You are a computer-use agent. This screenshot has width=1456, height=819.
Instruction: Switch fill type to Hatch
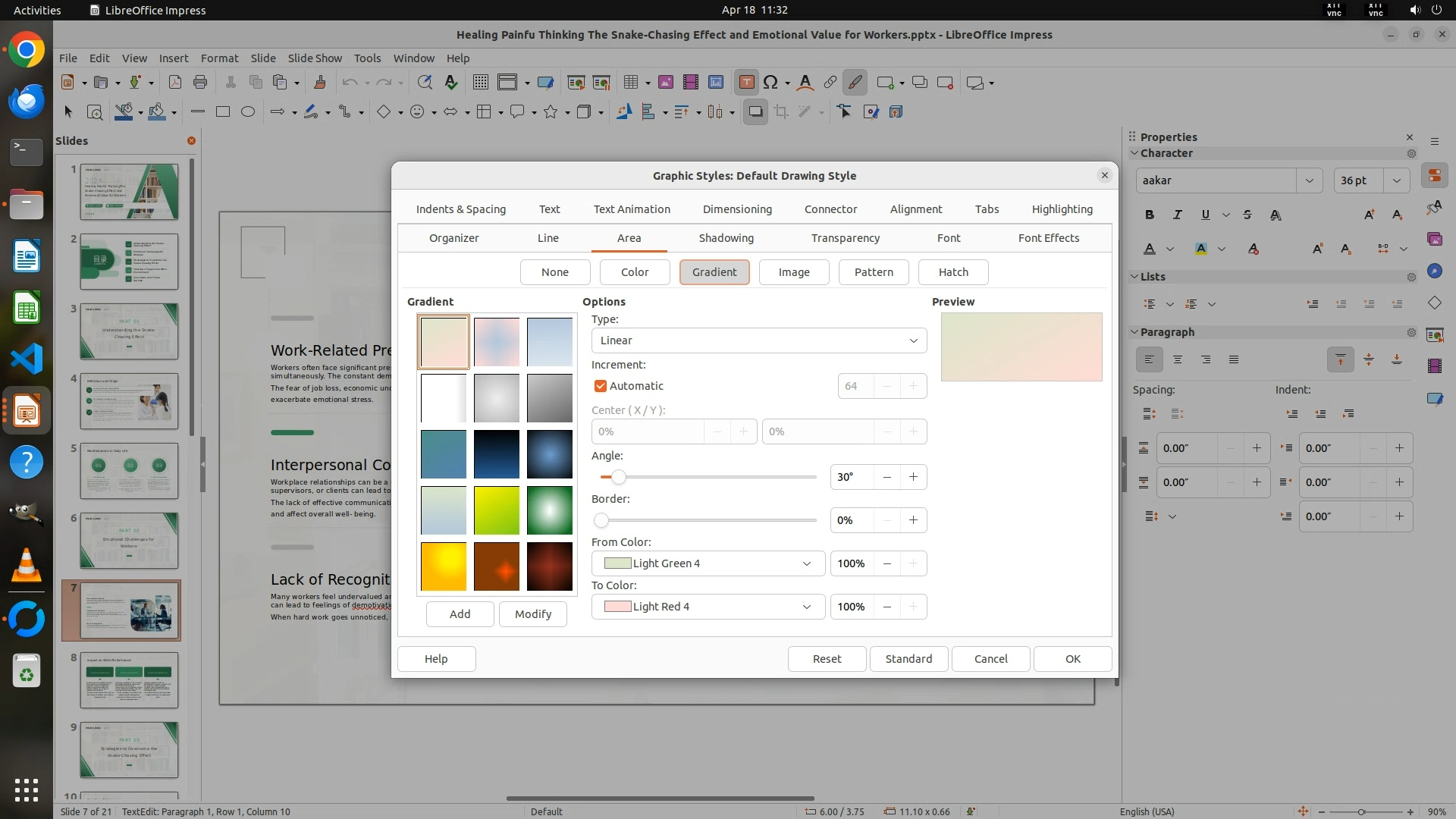[x=952, y=272]
